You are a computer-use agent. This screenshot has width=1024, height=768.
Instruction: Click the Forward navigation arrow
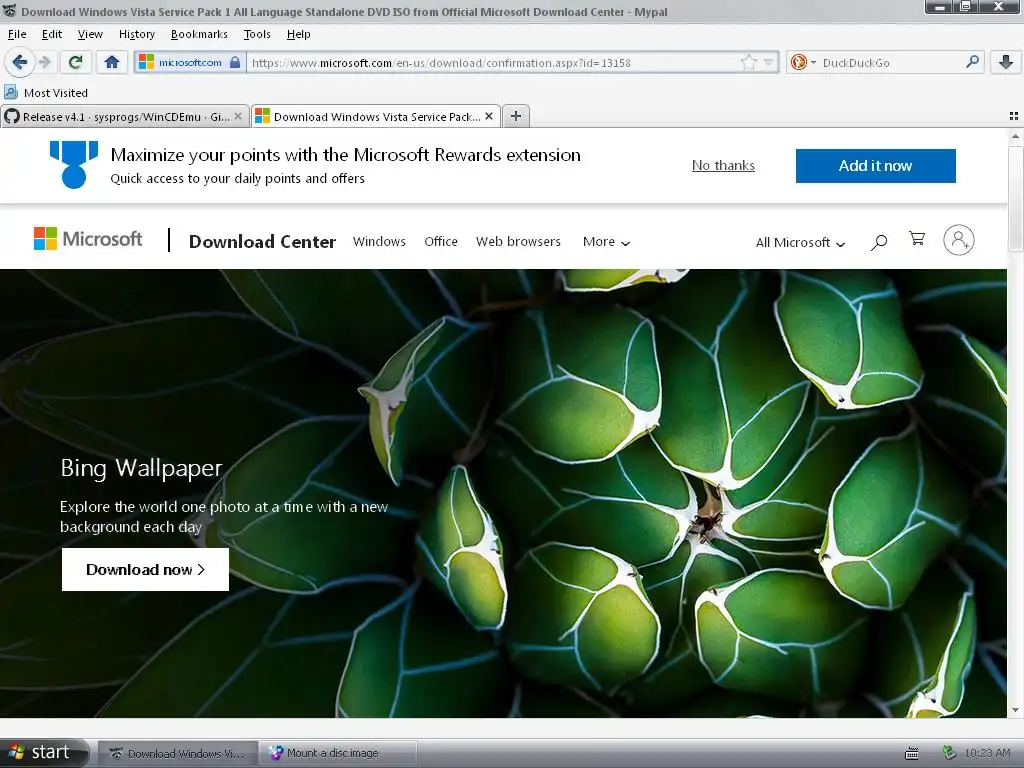45,62
